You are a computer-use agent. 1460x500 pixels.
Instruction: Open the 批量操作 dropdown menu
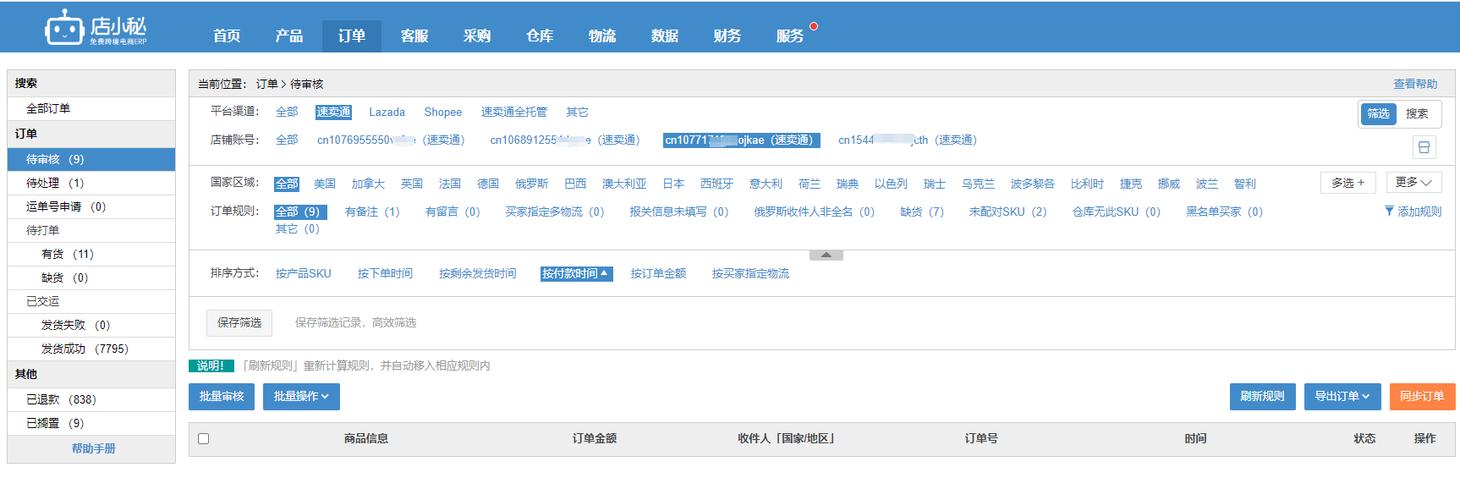point(301,396)
